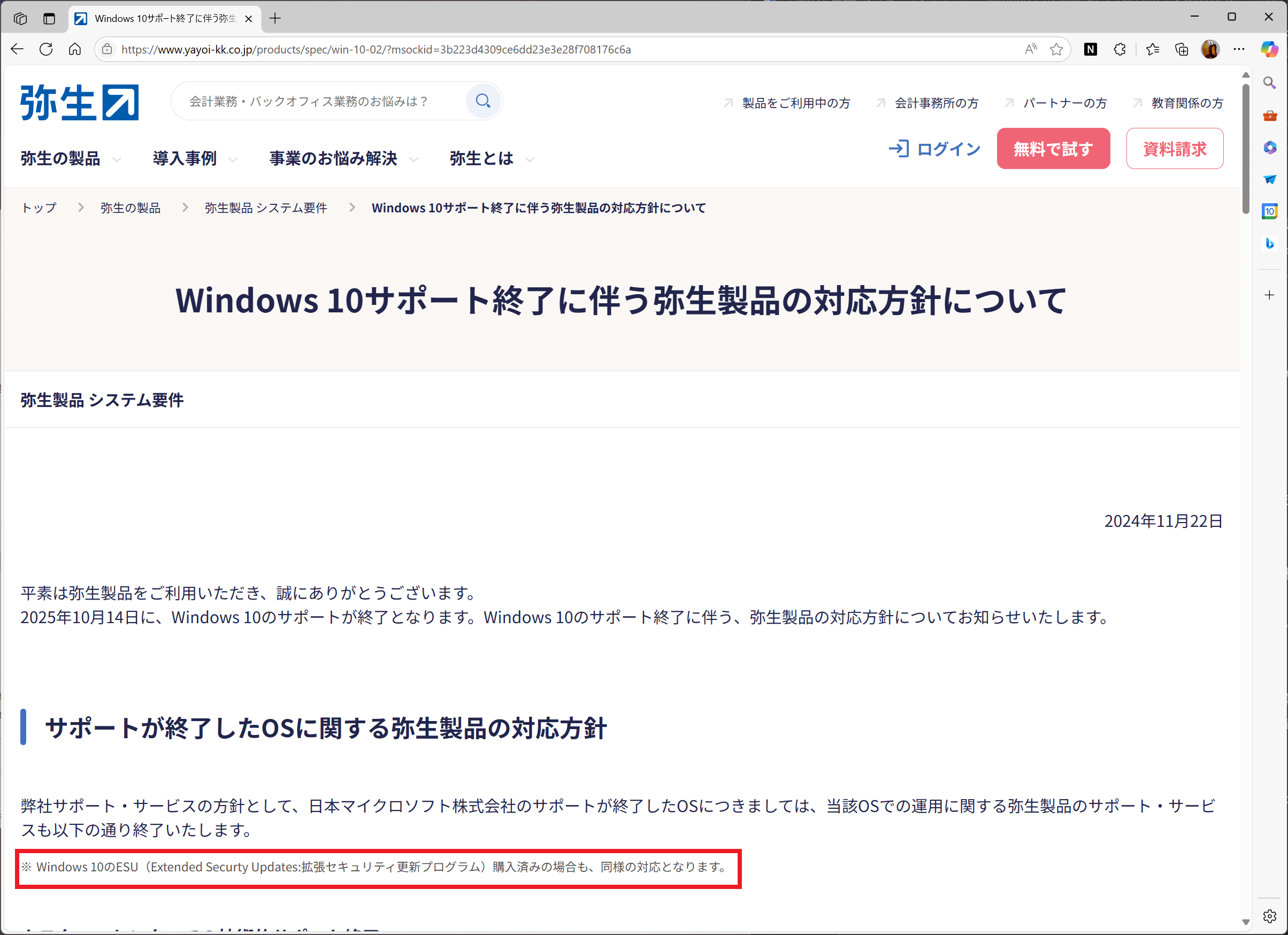This screenshot has width=1288, height=935.
Task: Open the Collections icon
Action: point(1181,49)
